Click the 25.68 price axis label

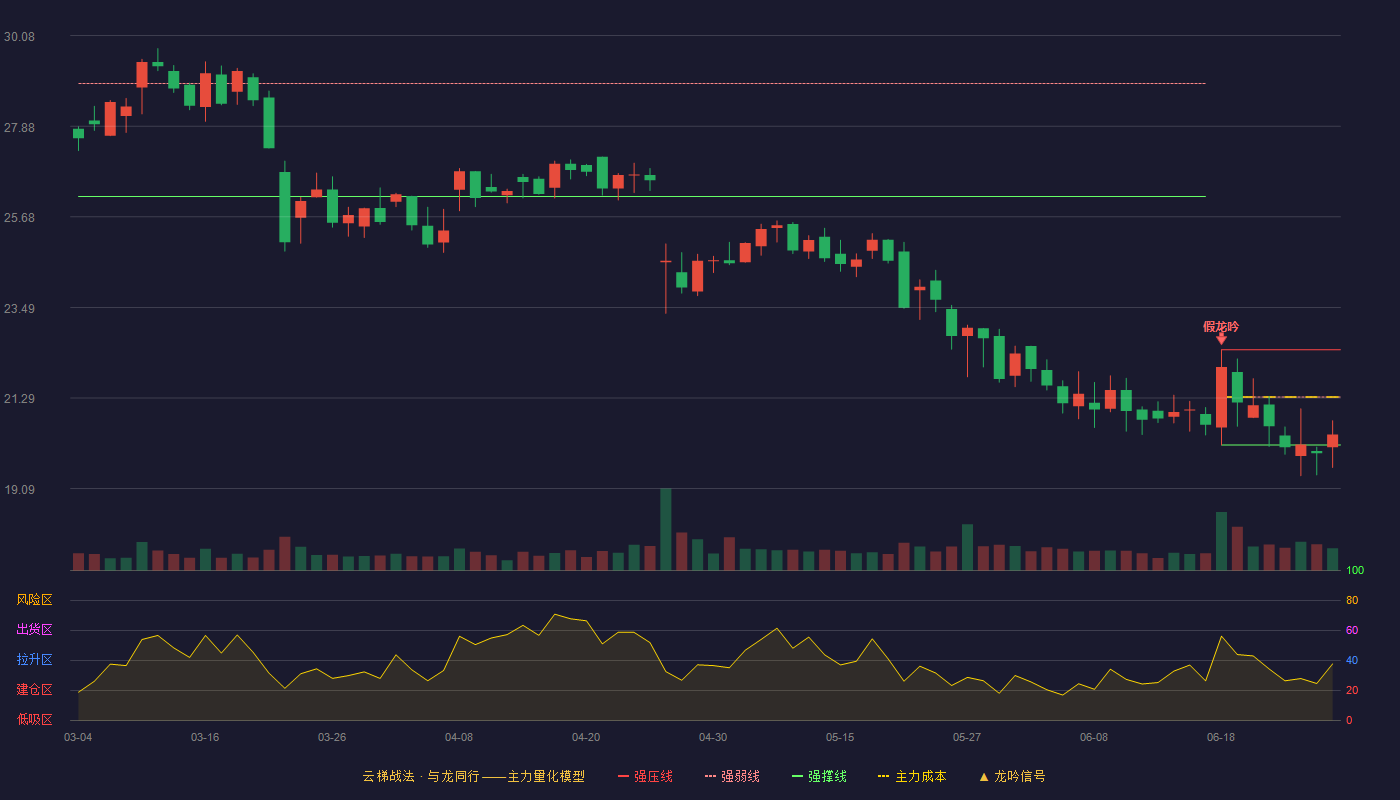pos(19,218)
